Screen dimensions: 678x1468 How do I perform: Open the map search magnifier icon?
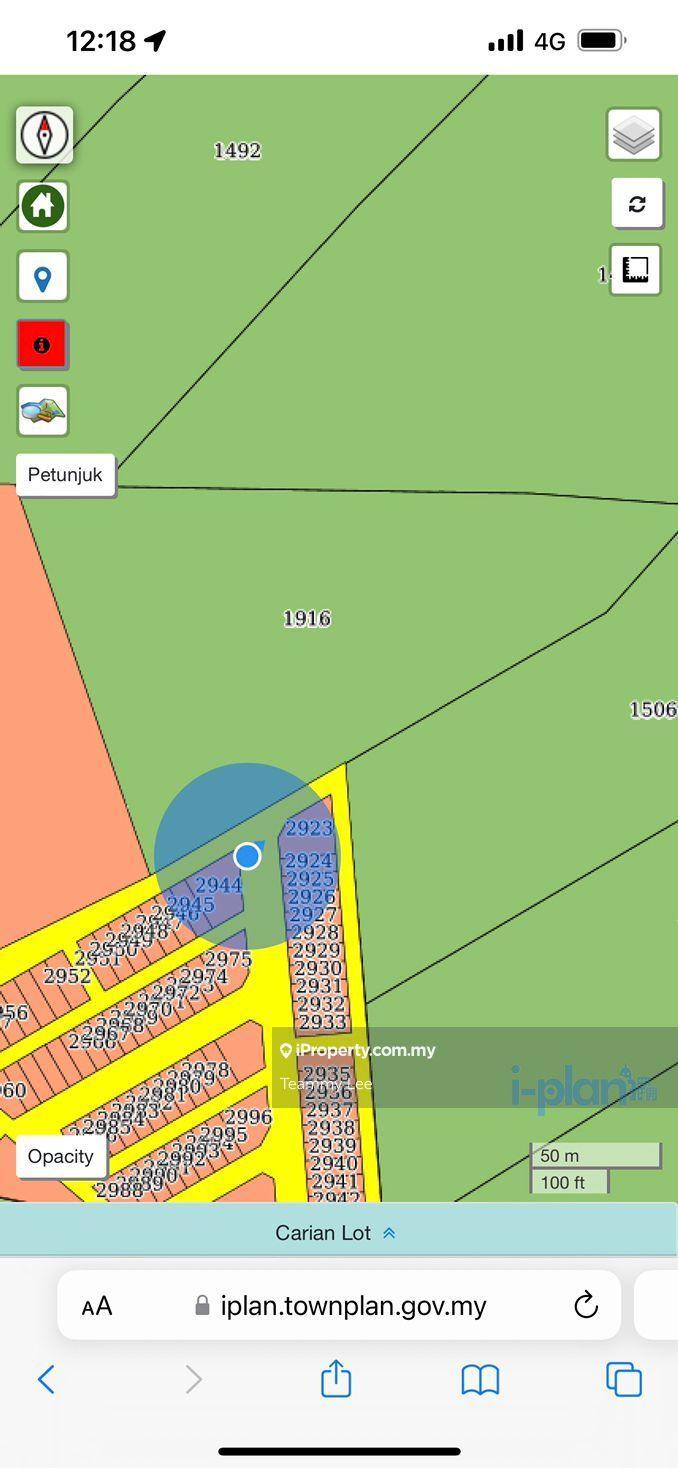coord(43,411)
